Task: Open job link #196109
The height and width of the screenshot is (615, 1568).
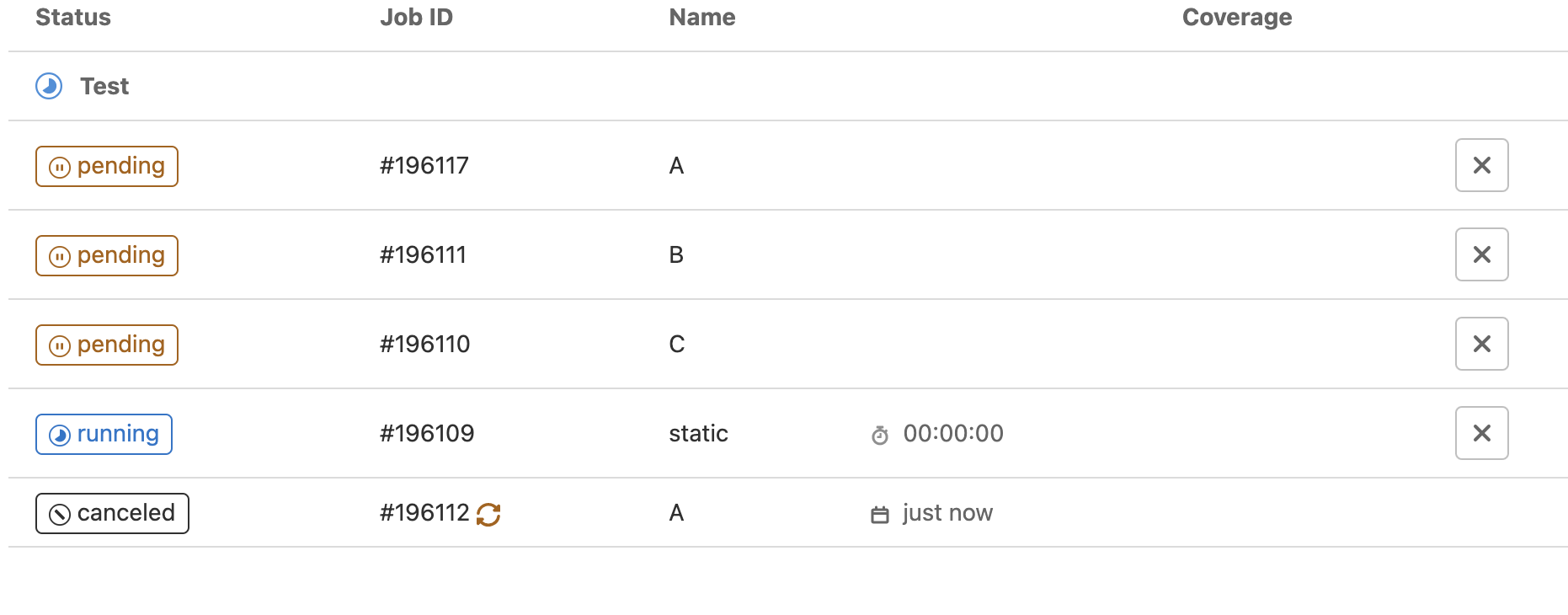Action: tap(427, 433)
